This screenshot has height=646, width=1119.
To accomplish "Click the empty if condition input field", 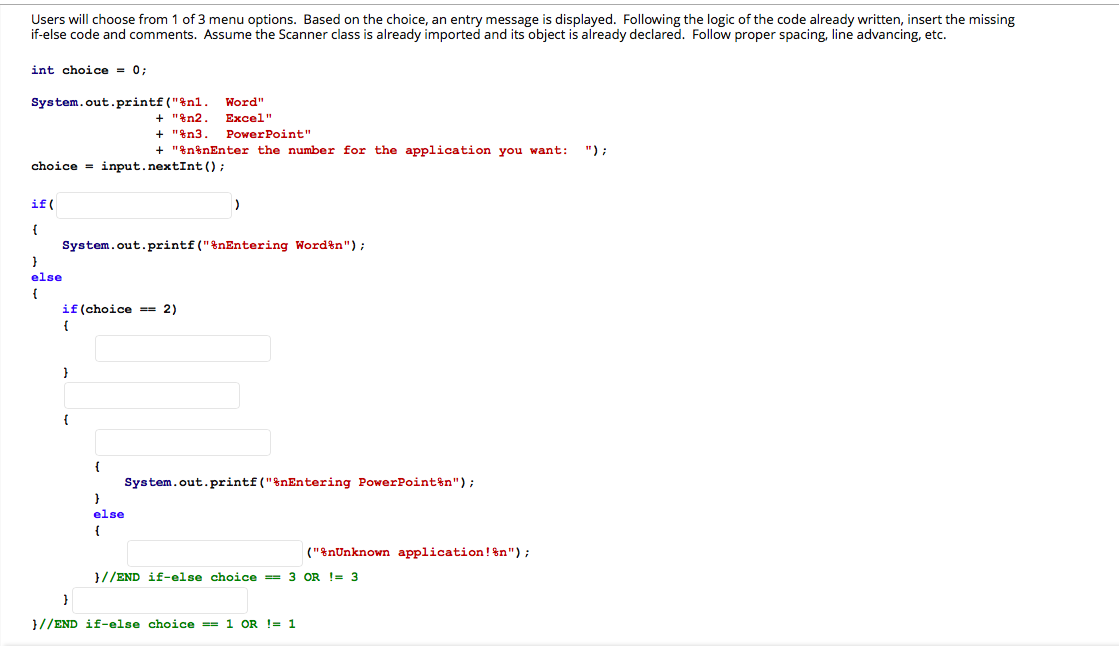I will click(x=143, y=204).
